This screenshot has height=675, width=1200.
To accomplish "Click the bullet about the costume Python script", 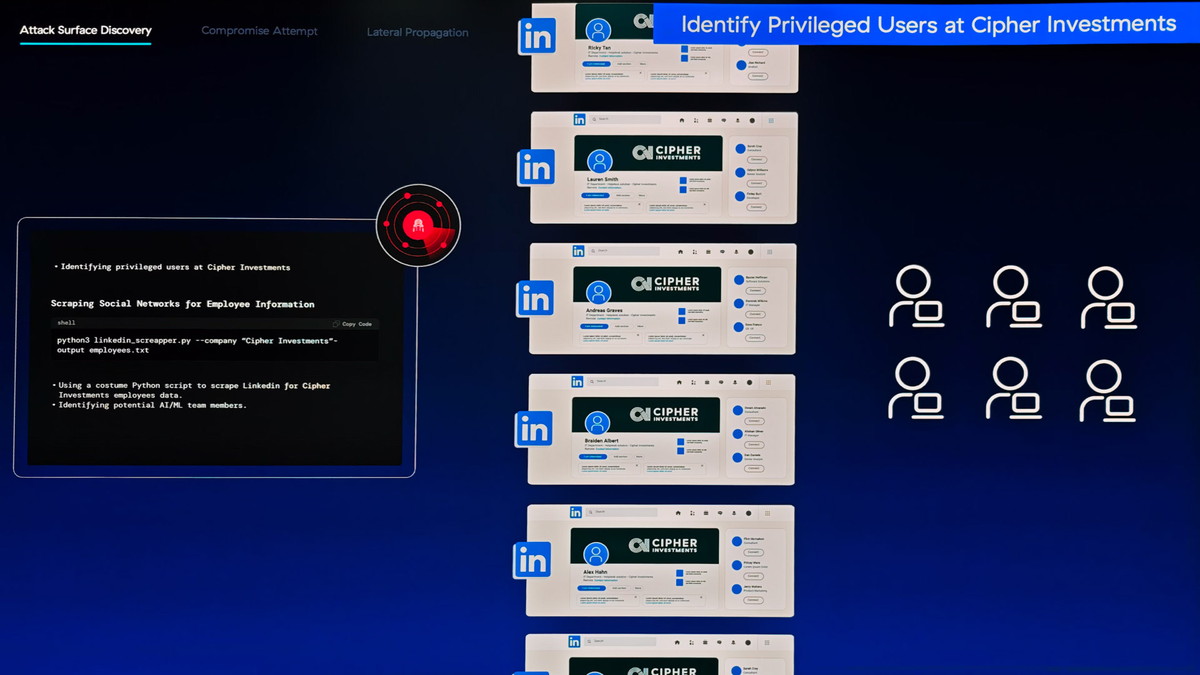I will click(191, 390).
